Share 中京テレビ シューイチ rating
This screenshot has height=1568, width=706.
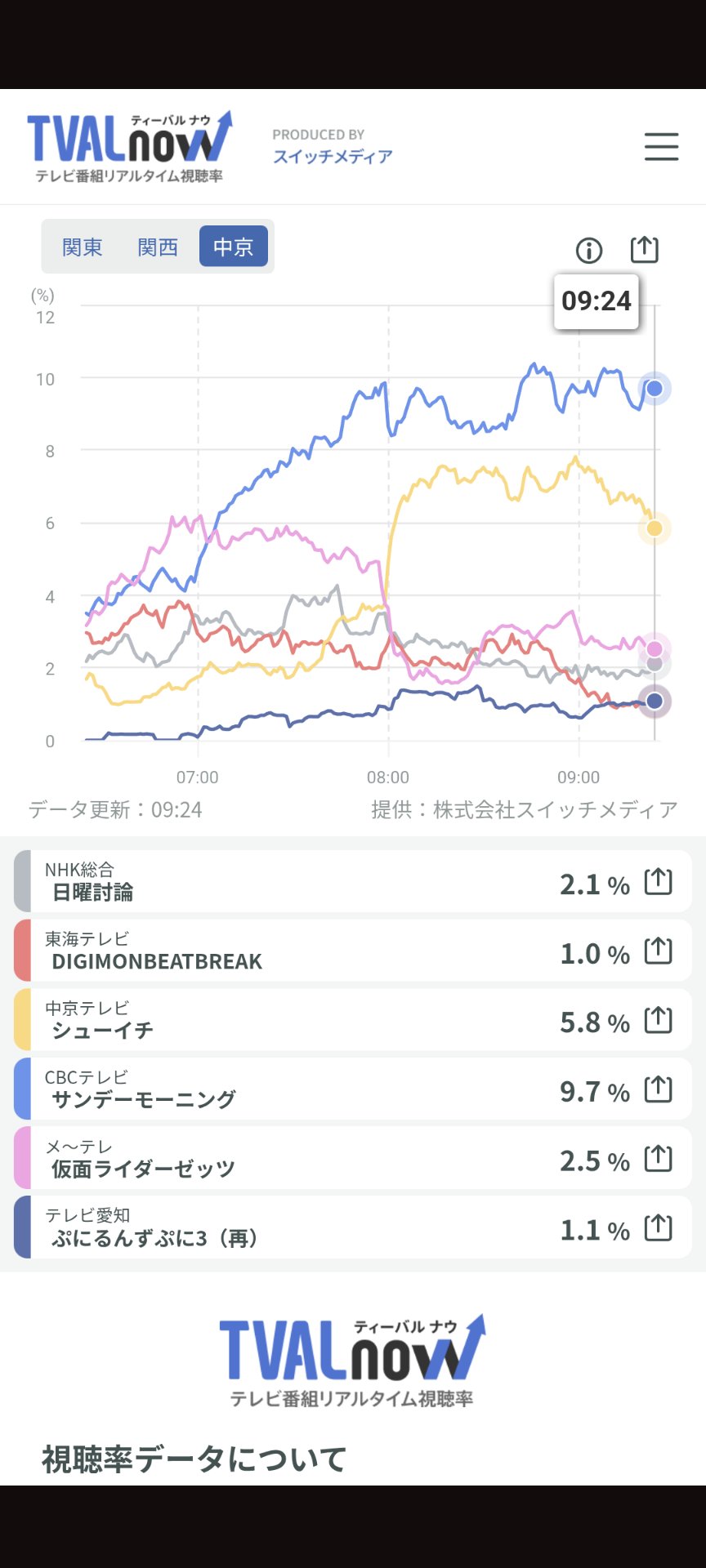[659, 1020]
